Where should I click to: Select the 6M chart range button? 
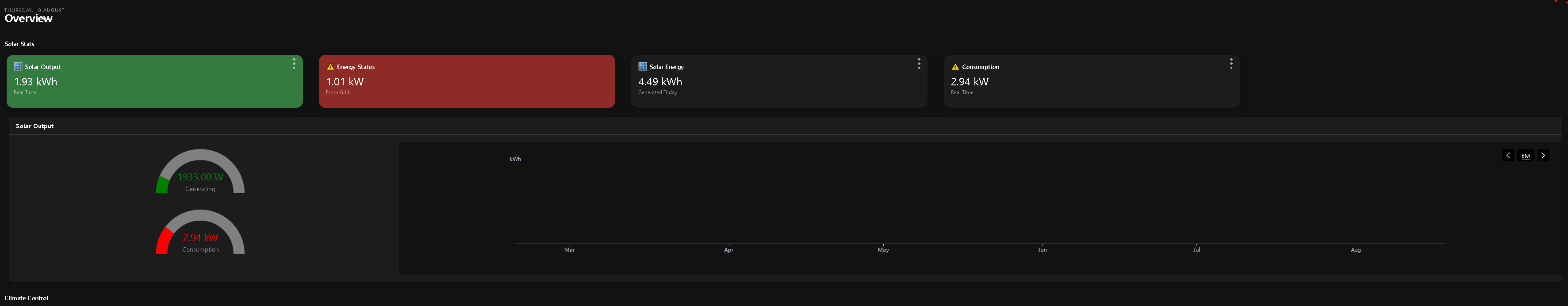coord(1526,156)
